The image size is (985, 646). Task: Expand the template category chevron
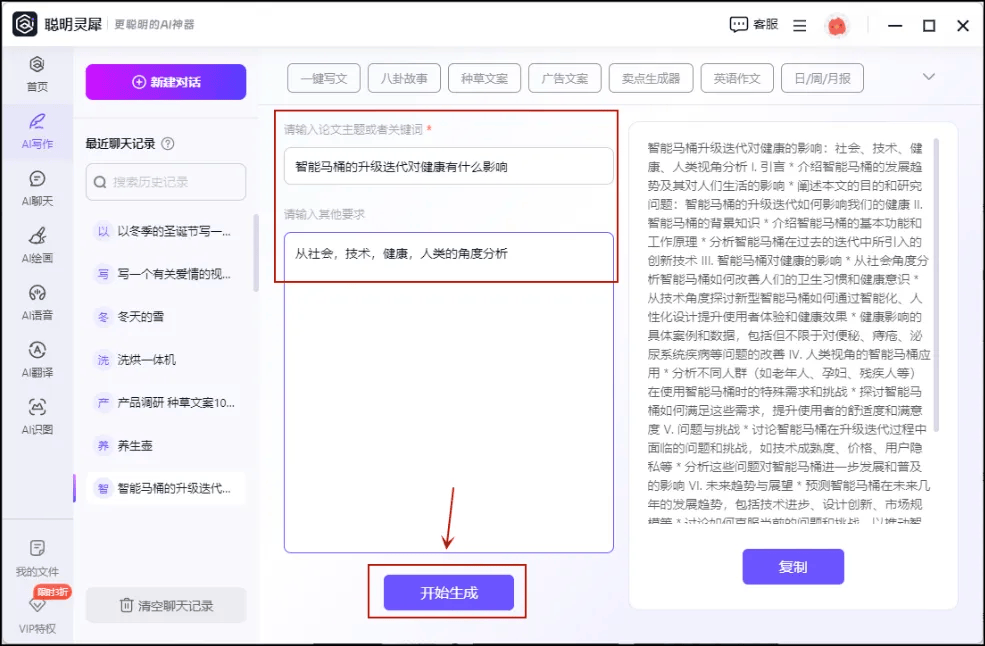click(928, 77)
